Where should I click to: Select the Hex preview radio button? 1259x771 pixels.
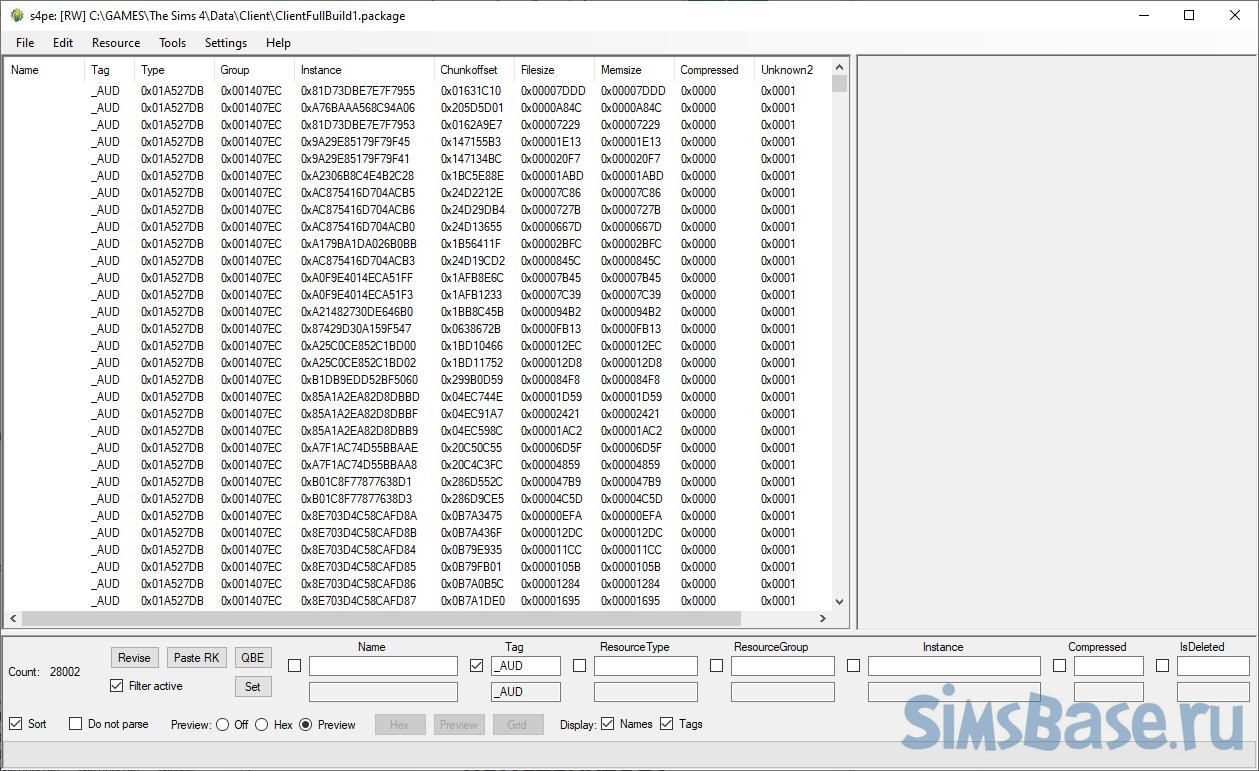262,725
